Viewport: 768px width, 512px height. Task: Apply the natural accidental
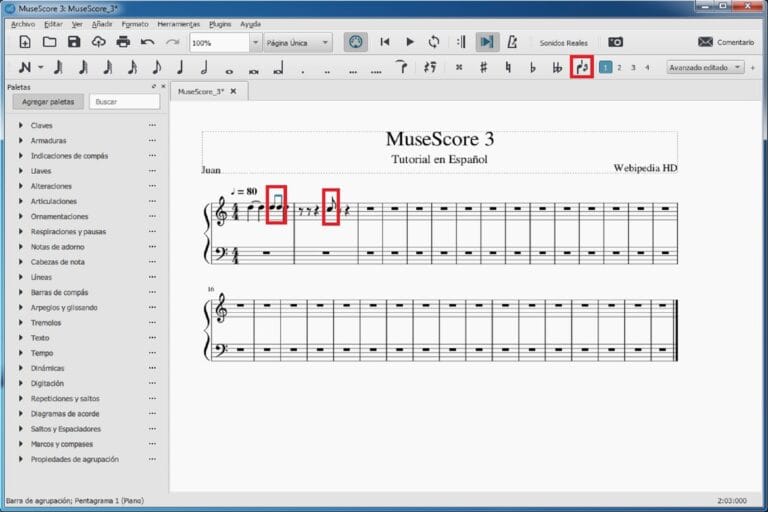pyautogui.click(x=508, y=68)
